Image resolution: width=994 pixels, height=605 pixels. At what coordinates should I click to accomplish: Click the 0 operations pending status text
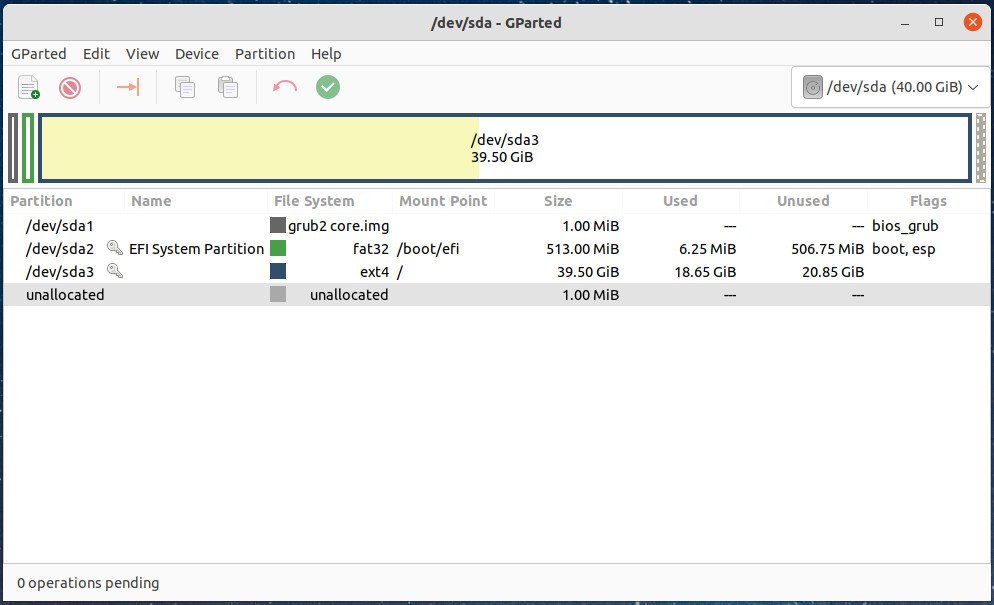pyautogui.click(x=88, y=582)
